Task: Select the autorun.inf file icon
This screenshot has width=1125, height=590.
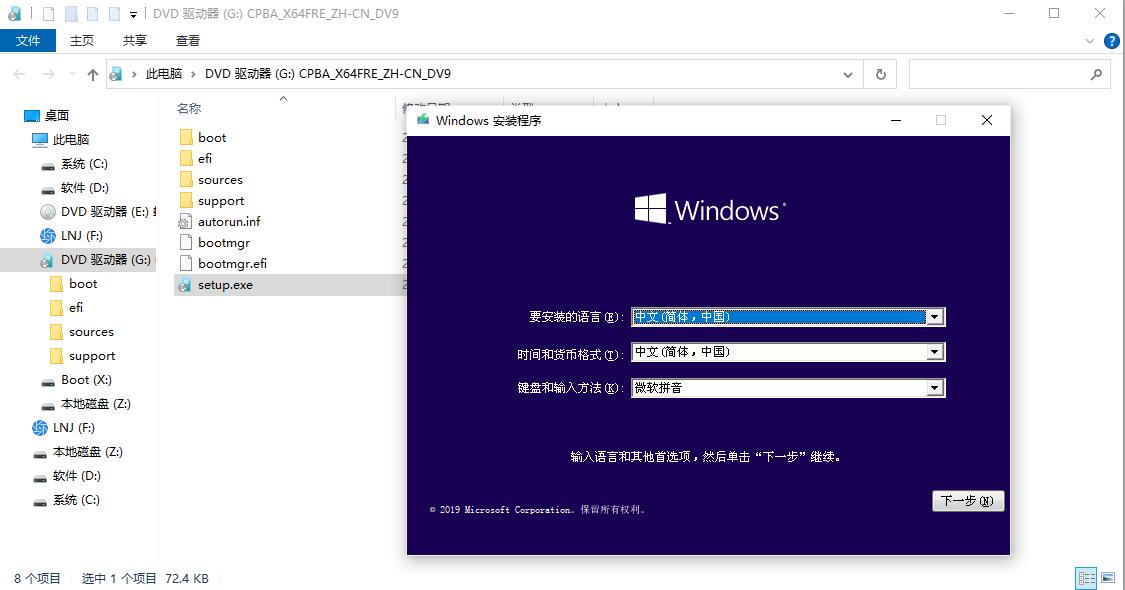Action: (185, 221)
